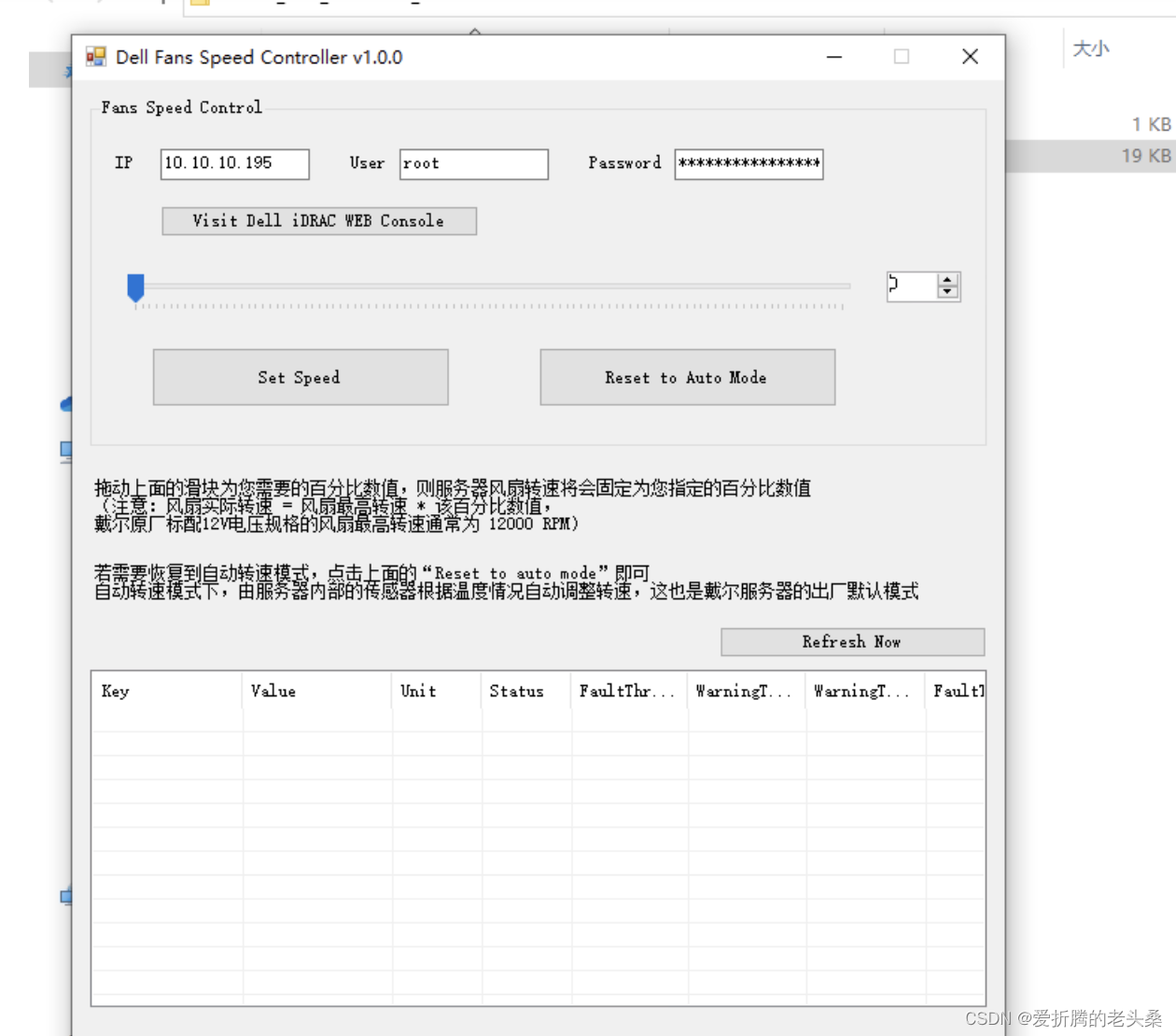1176x1036 pixels.
Task: Open the Visit Dell iDRAC WEB Console button
Action: click(x=319, y=221)
